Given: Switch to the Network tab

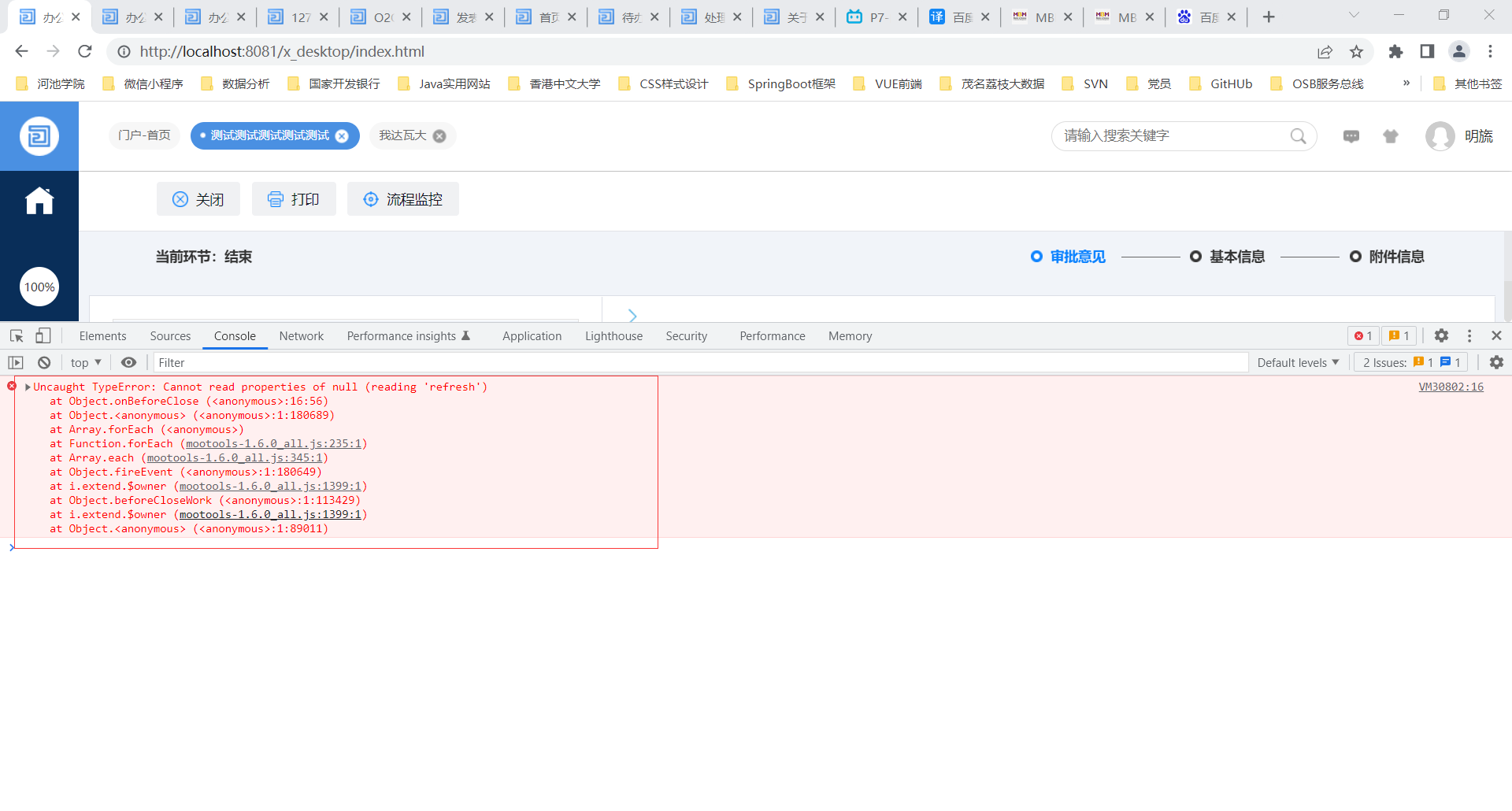Looking at the screenshot, I should click(301, 336).
